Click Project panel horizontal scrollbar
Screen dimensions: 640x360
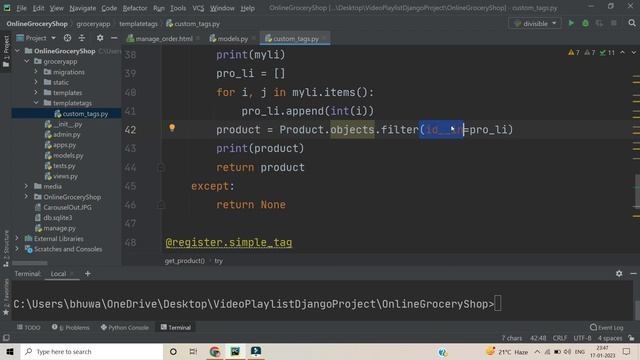(29, 263)
